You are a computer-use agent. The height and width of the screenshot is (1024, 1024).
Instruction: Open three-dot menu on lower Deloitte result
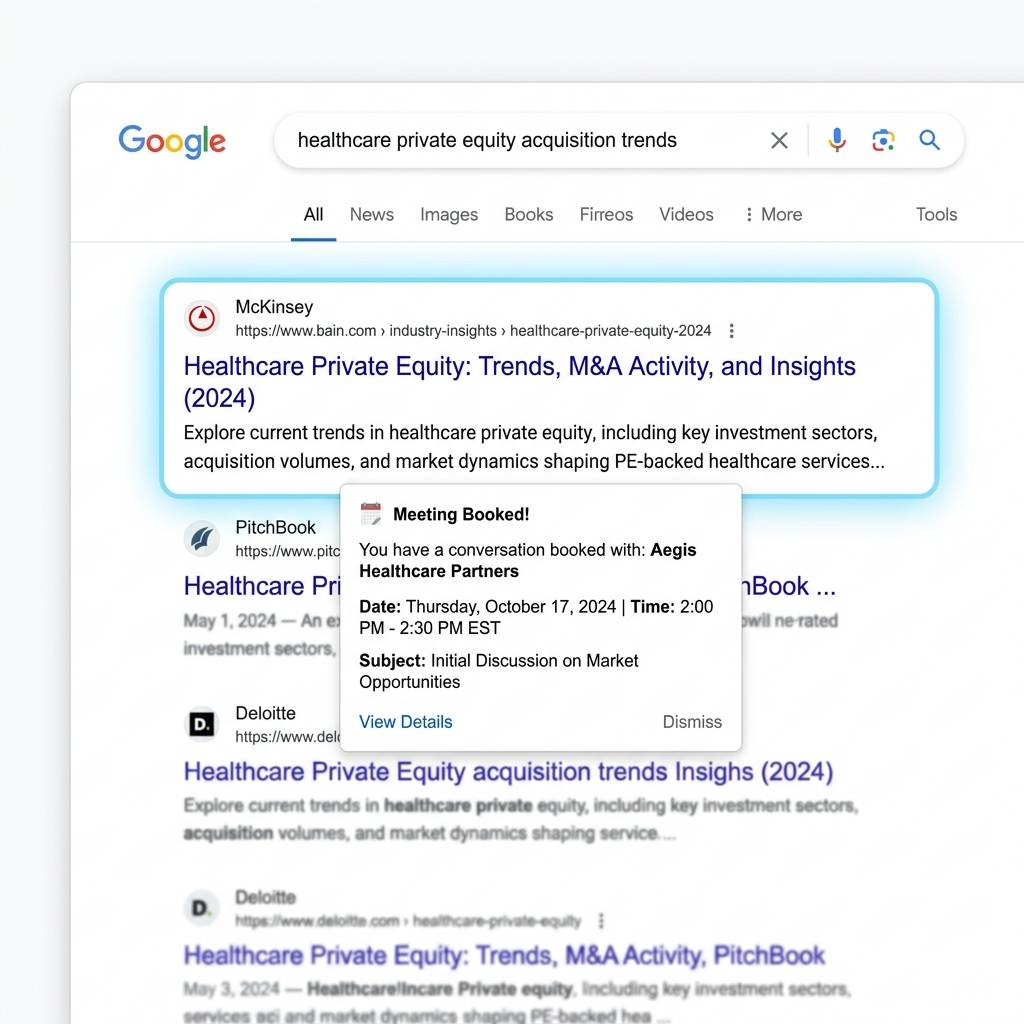pos(601,921)
